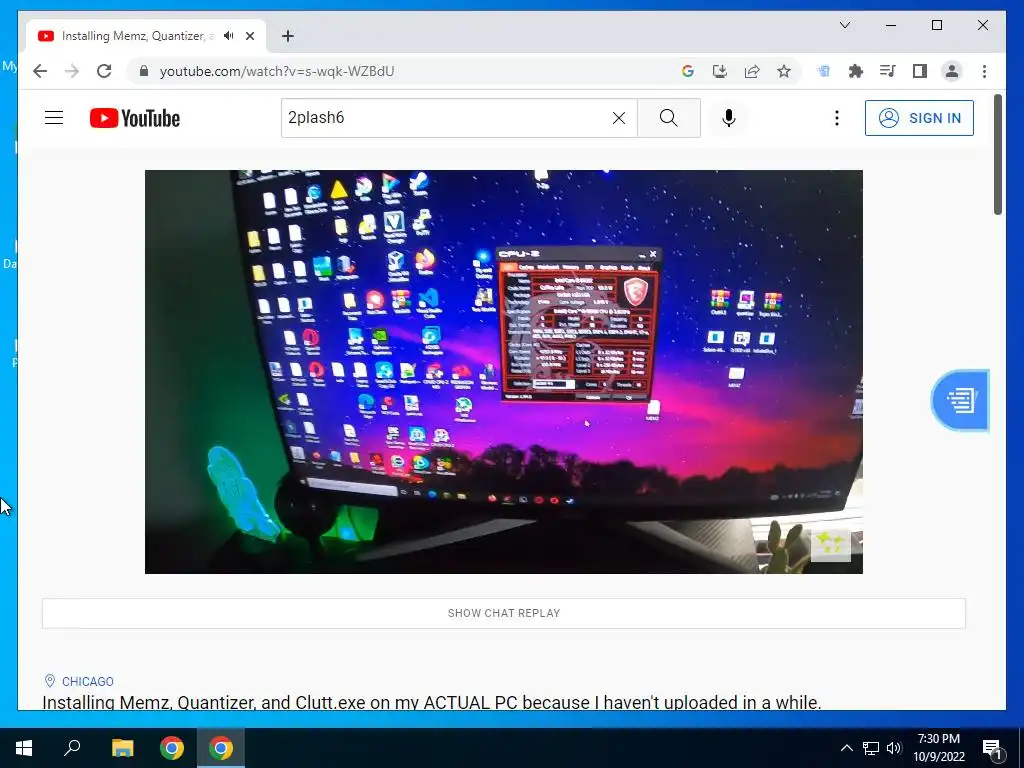
Task: Click the address bar URL
Action: coord(277,71)
